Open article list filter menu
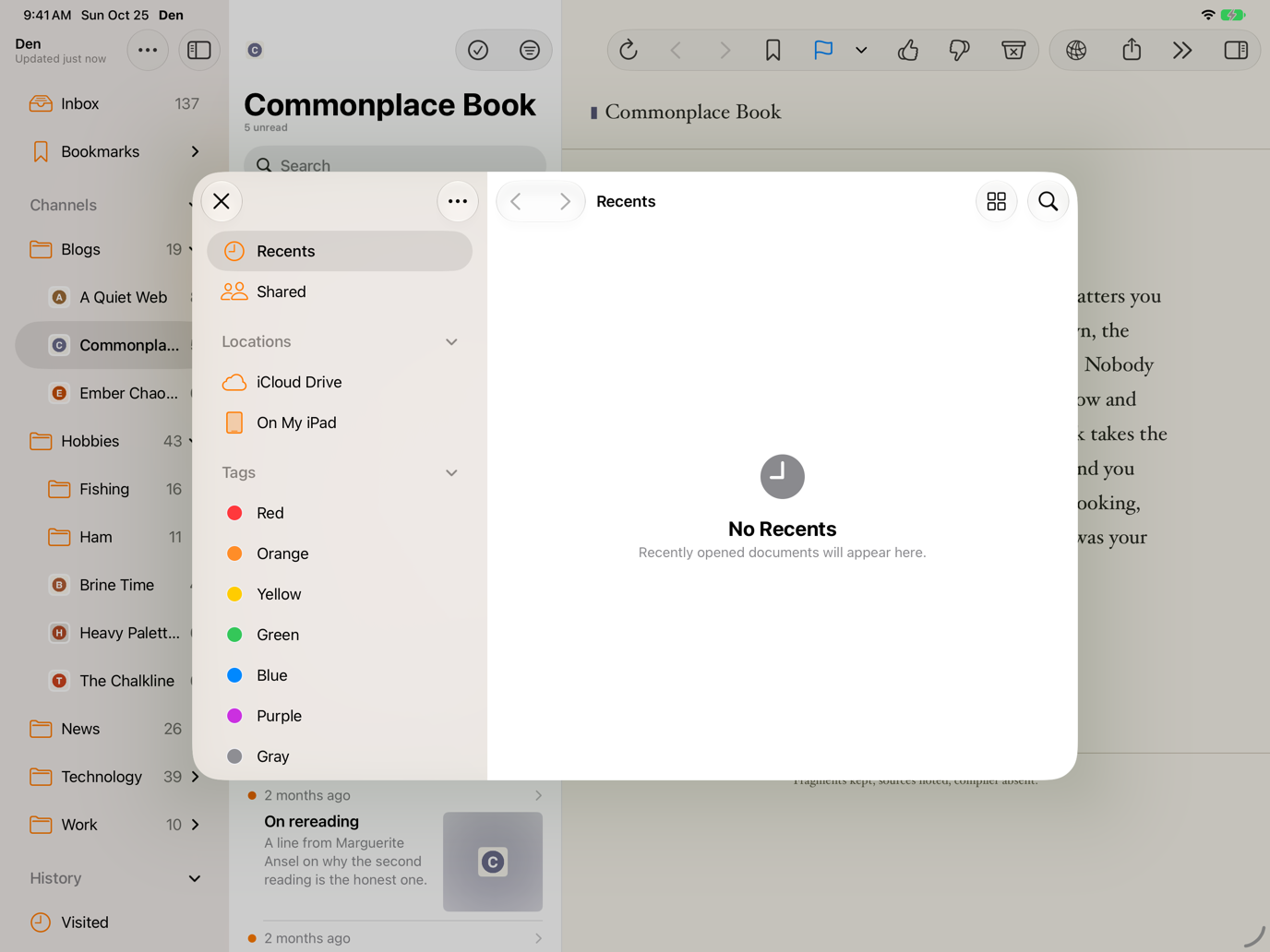 coord(530,50)
